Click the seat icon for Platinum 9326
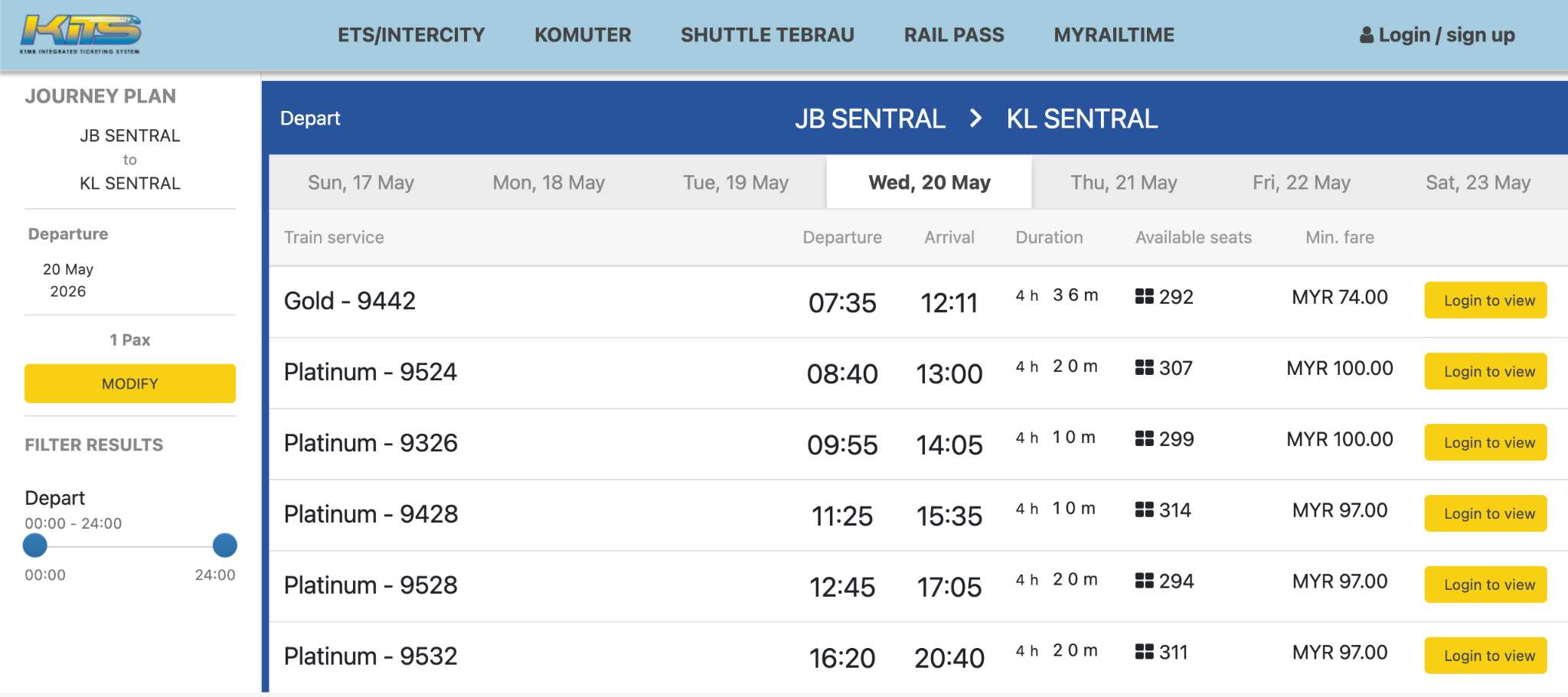This screenshot has width=1568, height=697. pyautogui.click(x=1144, y=439)
